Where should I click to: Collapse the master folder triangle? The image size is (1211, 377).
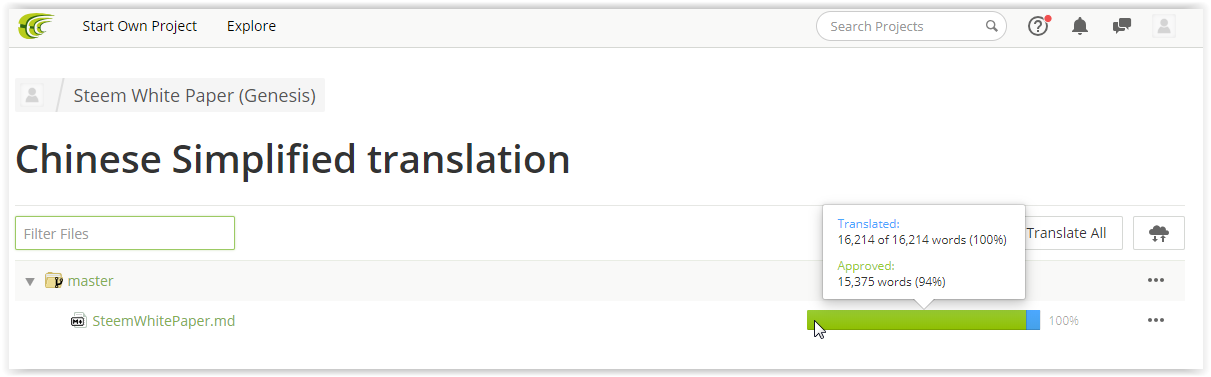30,282
